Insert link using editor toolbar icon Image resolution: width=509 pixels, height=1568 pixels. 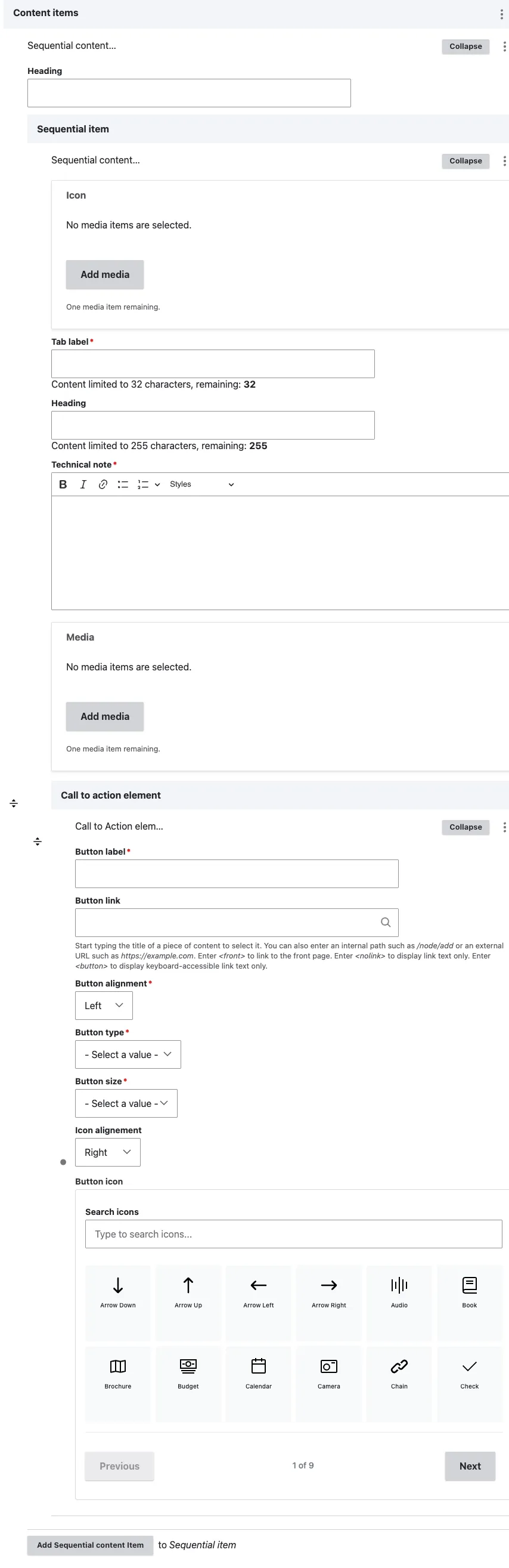pos(103,484)
